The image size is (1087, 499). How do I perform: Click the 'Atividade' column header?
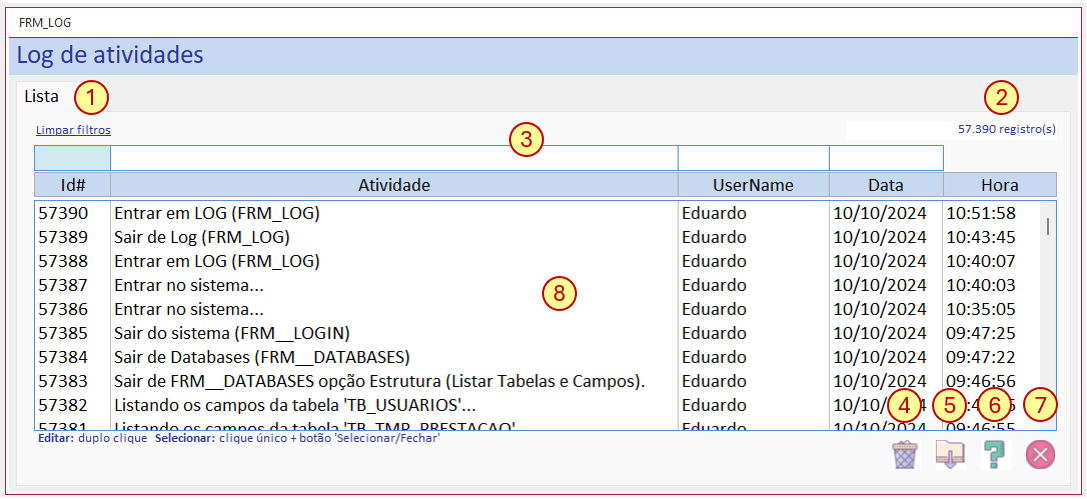click(394, 185)
